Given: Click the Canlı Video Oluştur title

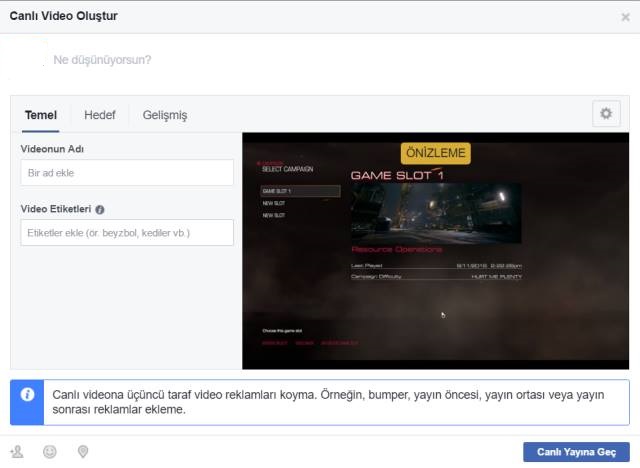Looking at the screenshot, I should [64, 16].
